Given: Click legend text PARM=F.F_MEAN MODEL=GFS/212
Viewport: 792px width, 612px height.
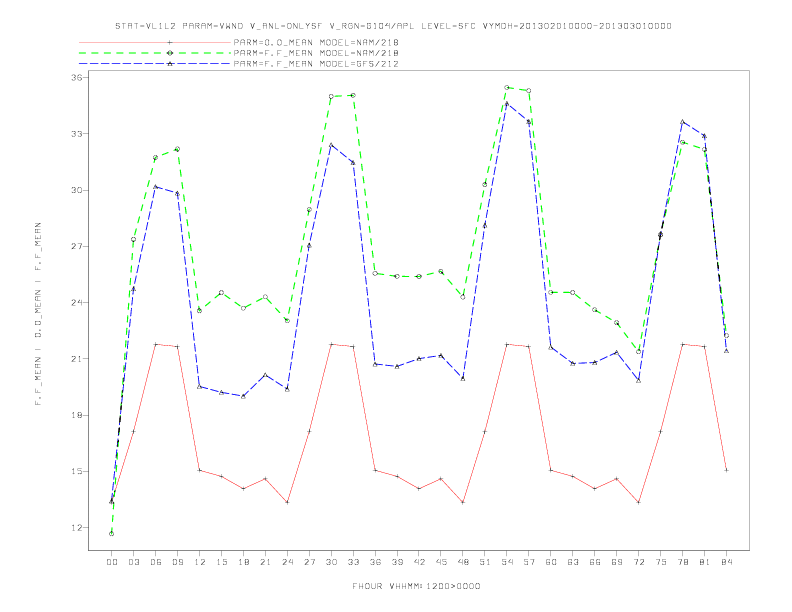Looking at the screenshot, I should point(316,64).
